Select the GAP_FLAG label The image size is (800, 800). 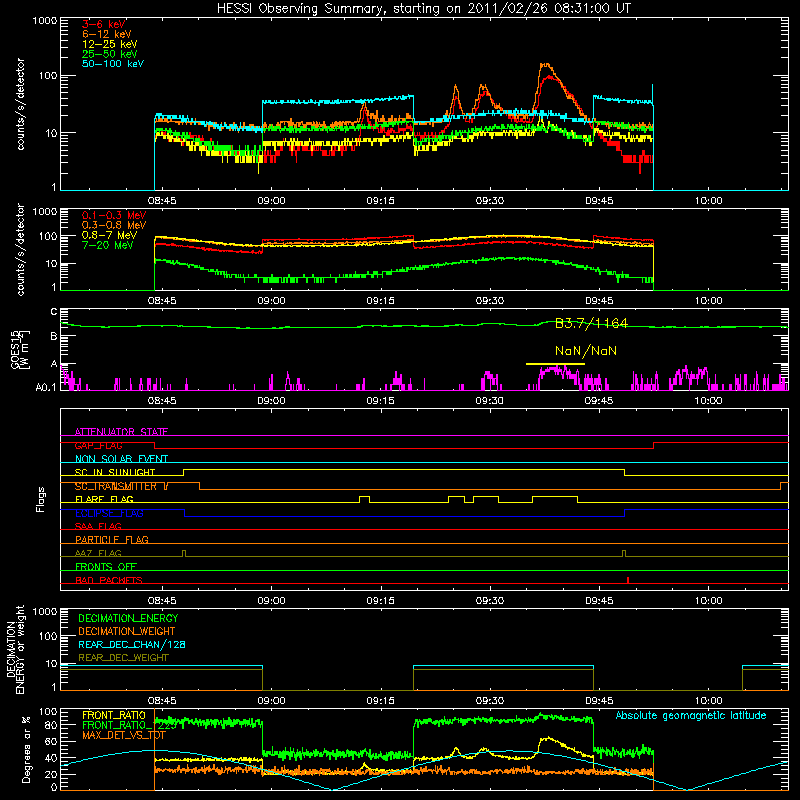coord(98,445)
